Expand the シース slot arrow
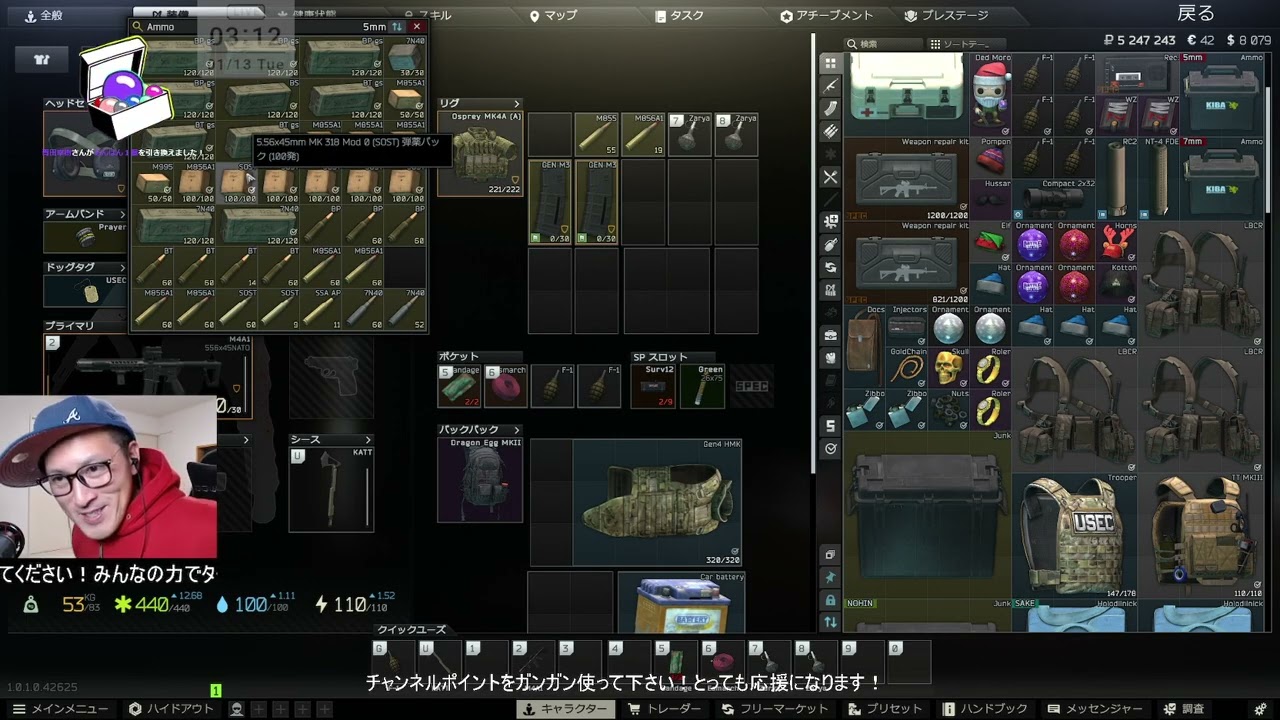The image size is (1280, 720). coord(367,440)
